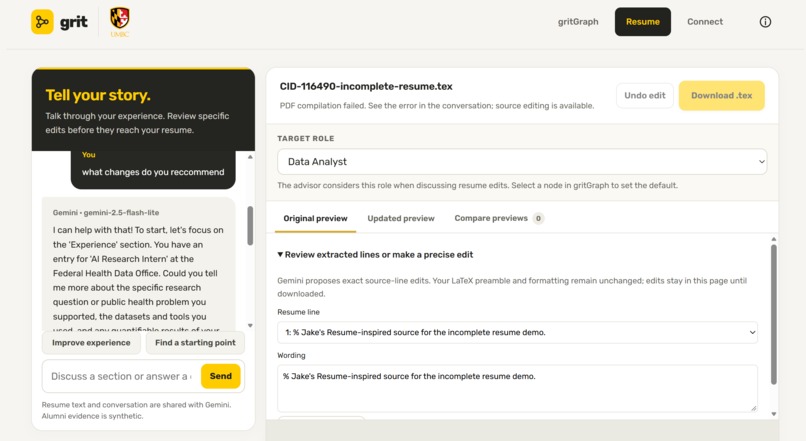Click the Undo edit button
Viewport: 806px width, 441px height.
pyautogui.click(x=645, y=96)
